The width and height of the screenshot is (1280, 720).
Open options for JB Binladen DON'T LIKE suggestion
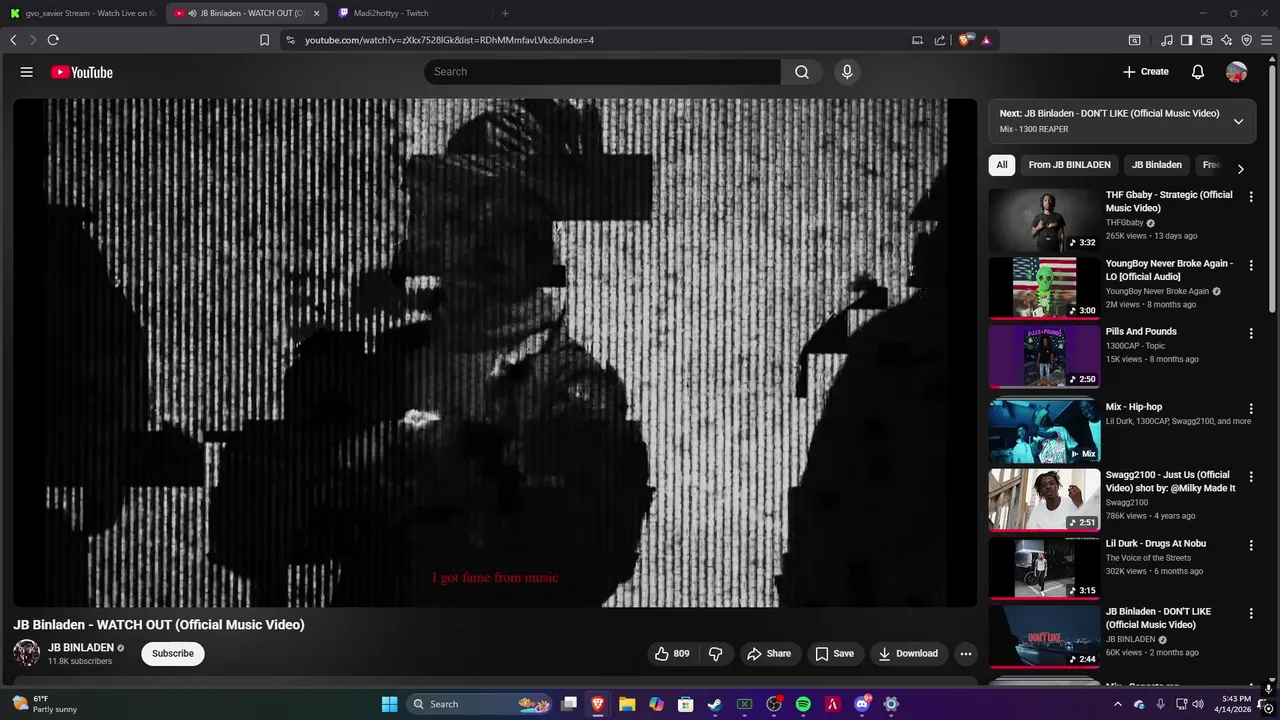coord(1250,614)
